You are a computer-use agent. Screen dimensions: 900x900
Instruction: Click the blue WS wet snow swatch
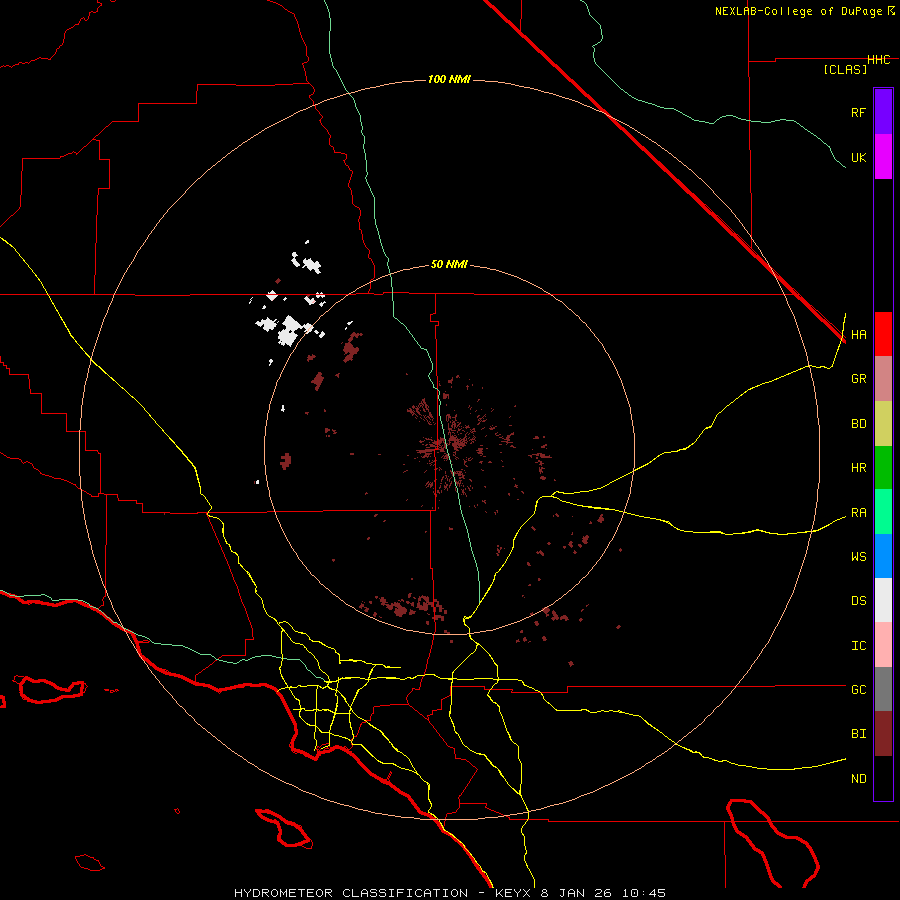click(x=883, y=556)
